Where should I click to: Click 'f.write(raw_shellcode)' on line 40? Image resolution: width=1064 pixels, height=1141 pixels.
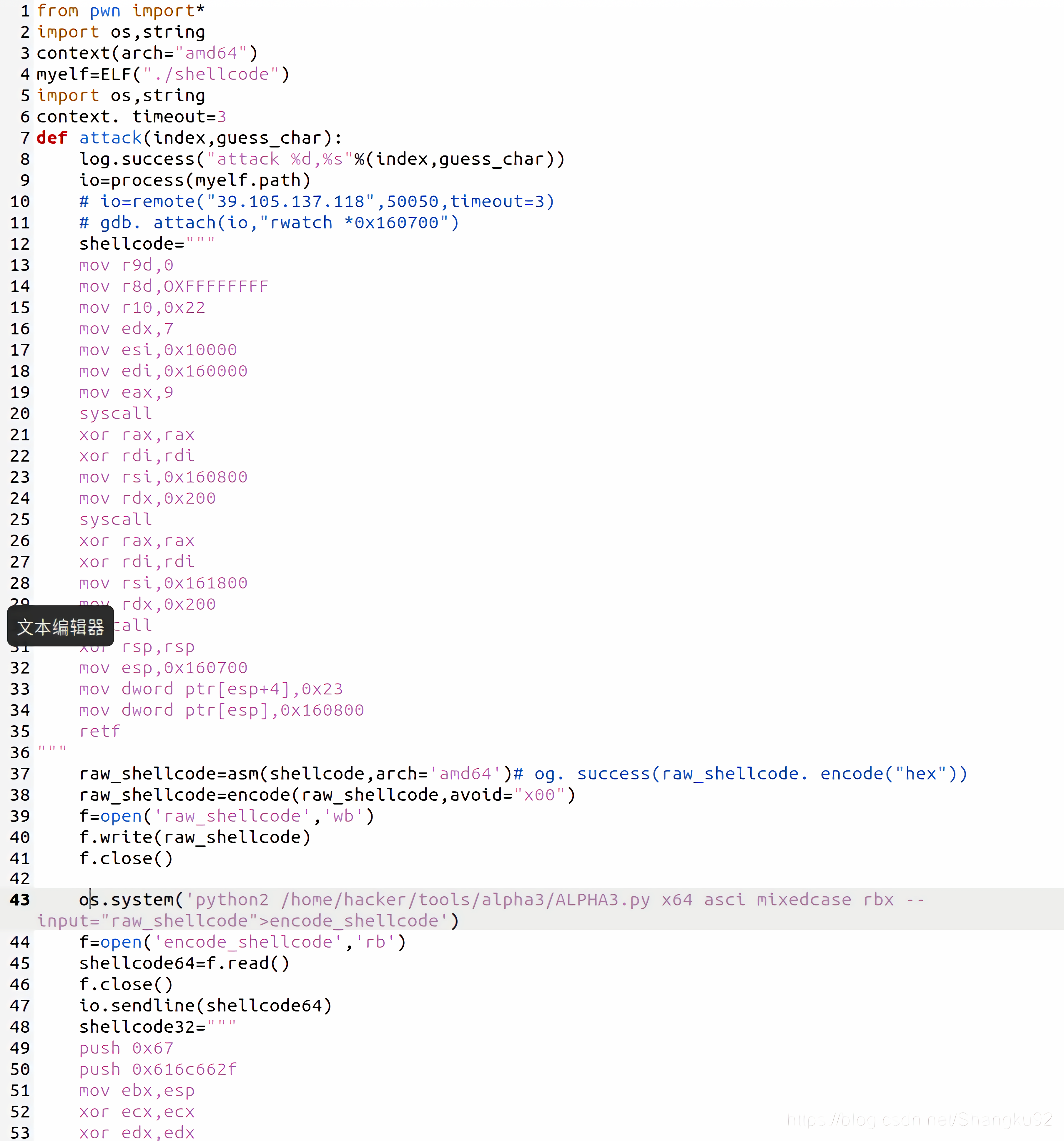[195, 837]
